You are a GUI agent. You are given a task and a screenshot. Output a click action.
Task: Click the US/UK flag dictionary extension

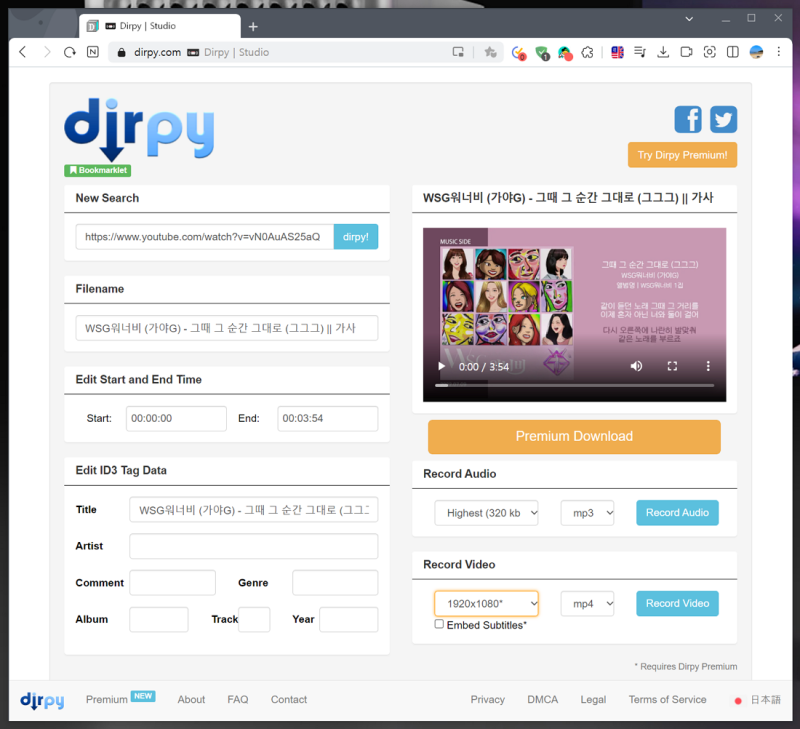(x=617, y=52)
